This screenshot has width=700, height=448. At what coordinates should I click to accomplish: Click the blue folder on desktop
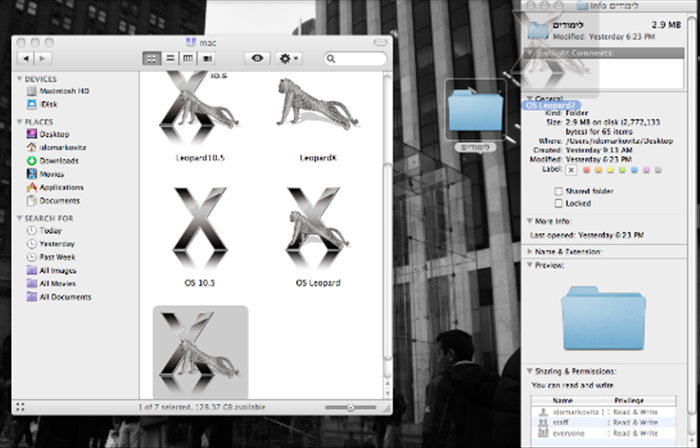click(x=475, y=110)
